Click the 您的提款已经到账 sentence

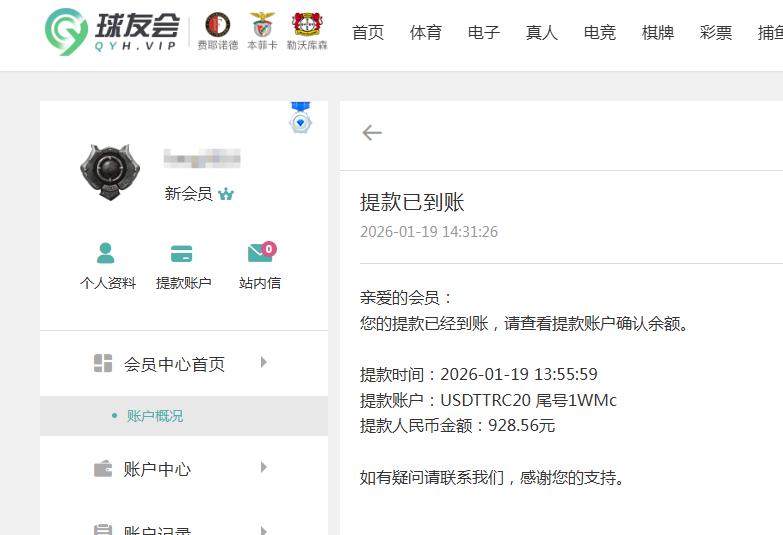(524, 324)
